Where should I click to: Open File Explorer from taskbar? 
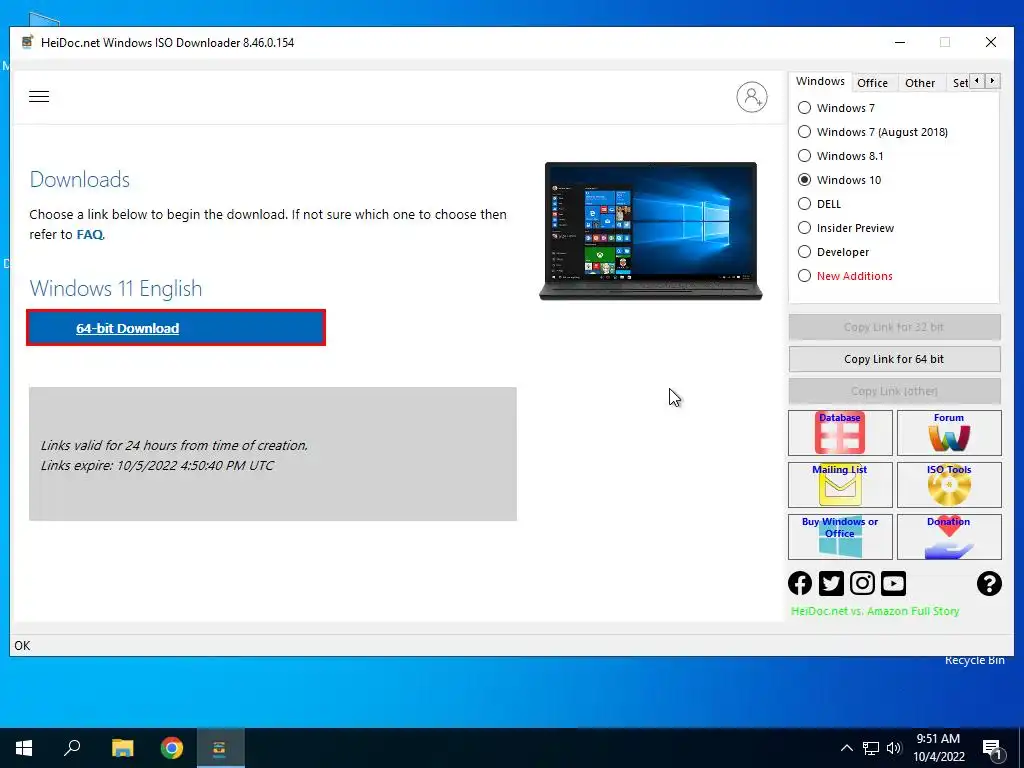point(122,748)
